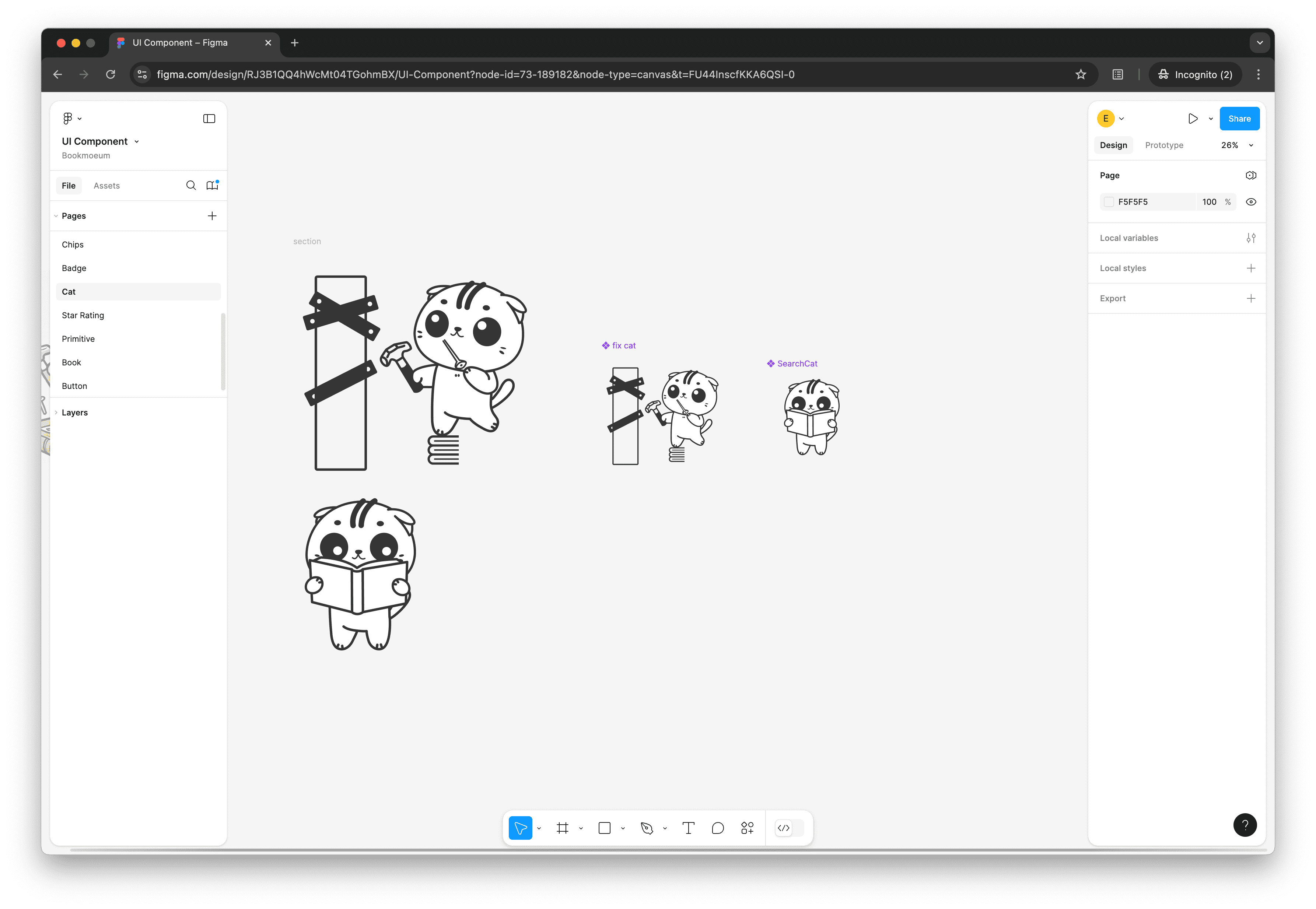This screenshot has width=1316, height=909.
Task: Toggle Dev Mode switch in toolbar
Action: pos(789,828)
